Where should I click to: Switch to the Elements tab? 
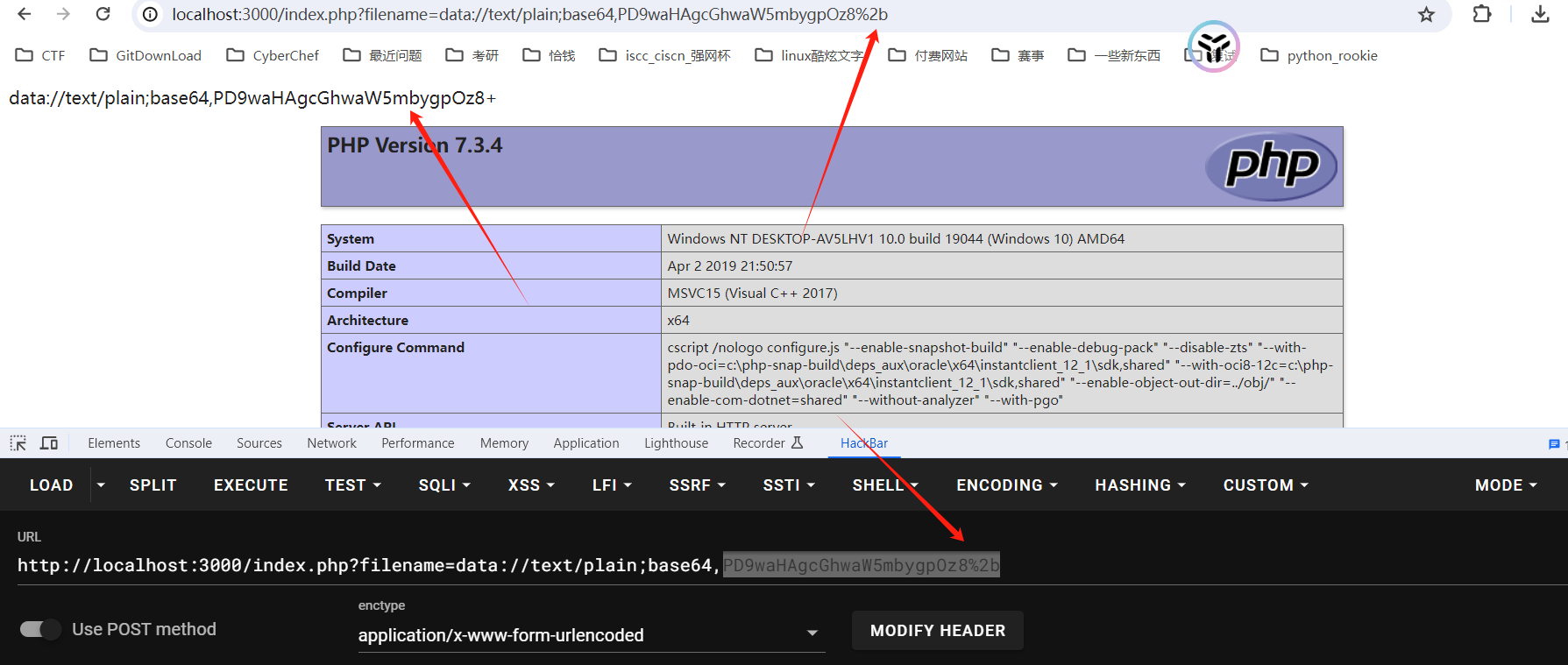(114, 443)
